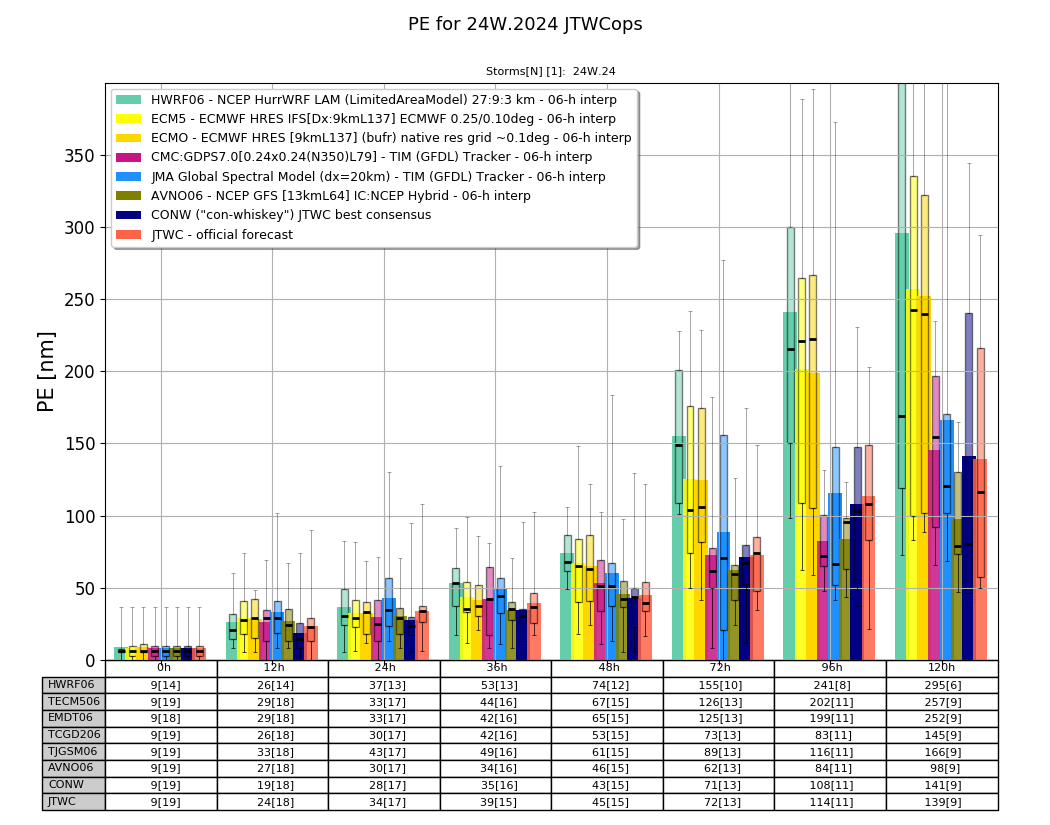This screenshot has width=1050, height=825.
Task: Click the HWRF06 cell showing 295[6]
Action: tap(942, 685)
